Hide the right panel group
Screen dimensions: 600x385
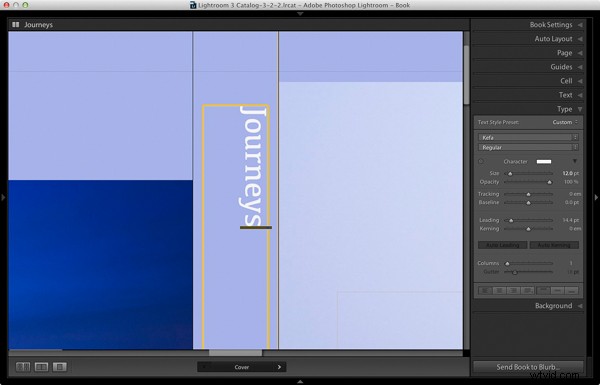coord(596,197)
